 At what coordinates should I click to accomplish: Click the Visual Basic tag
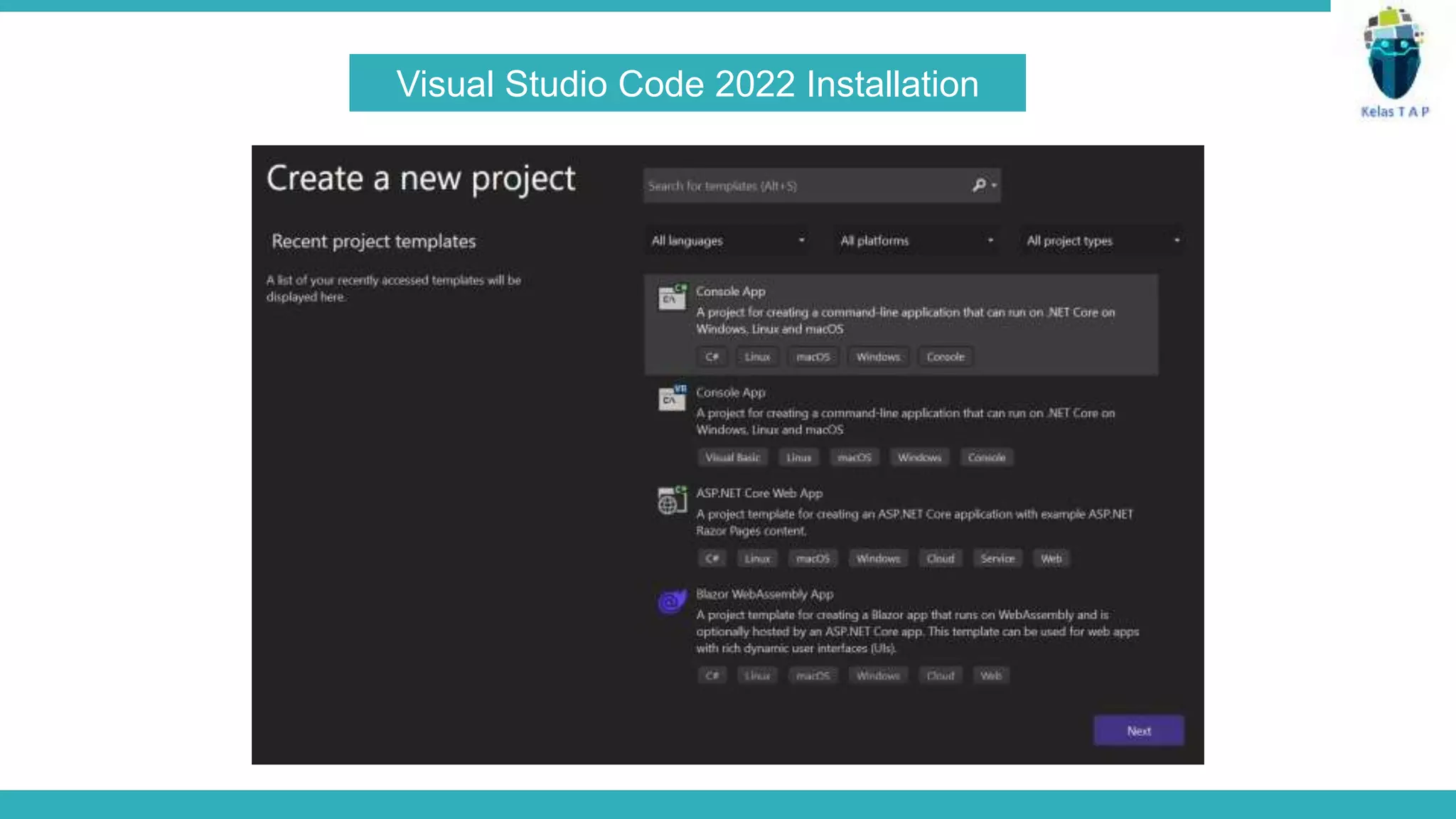pos(732,458)
